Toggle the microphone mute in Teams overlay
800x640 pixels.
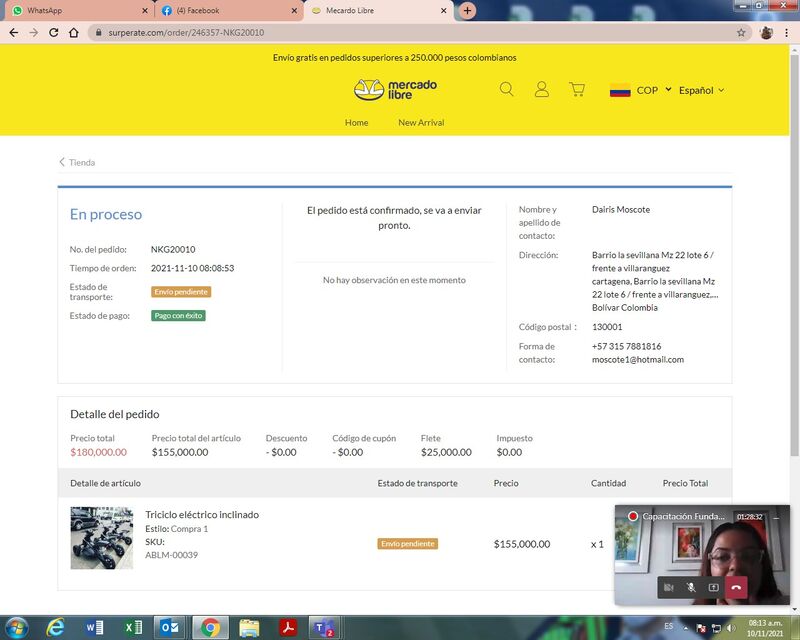click(x=691, y=587)
